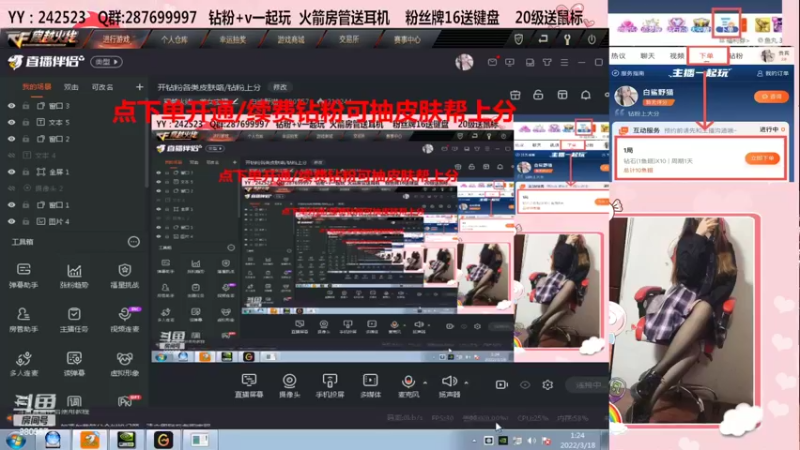Click the streamer avatar in companion header
800x450 pixels.
coord(464,62)
